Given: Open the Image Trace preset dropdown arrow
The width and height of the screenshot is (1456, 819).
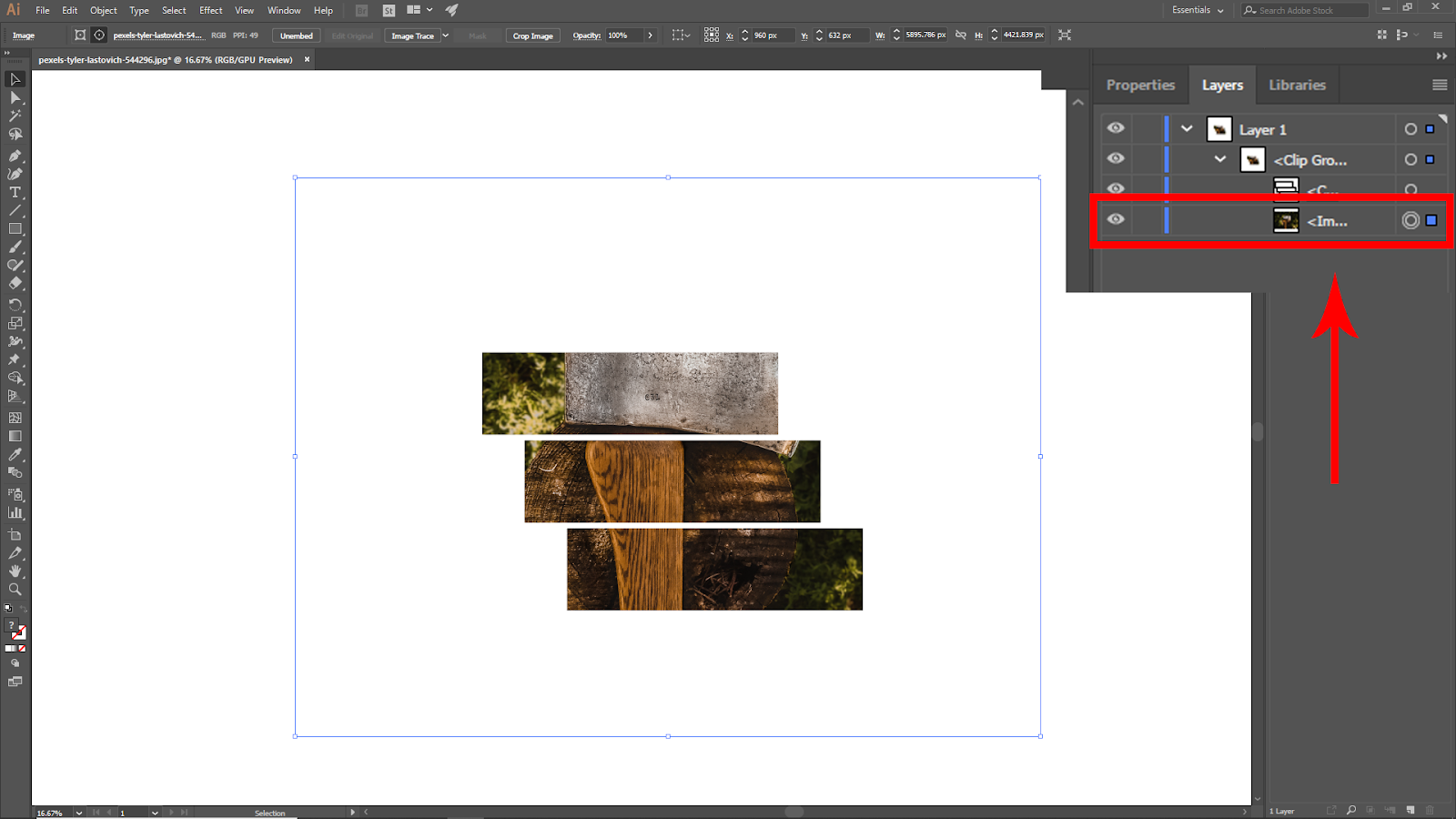Looking at the screenshot, I should coord(446,35).
